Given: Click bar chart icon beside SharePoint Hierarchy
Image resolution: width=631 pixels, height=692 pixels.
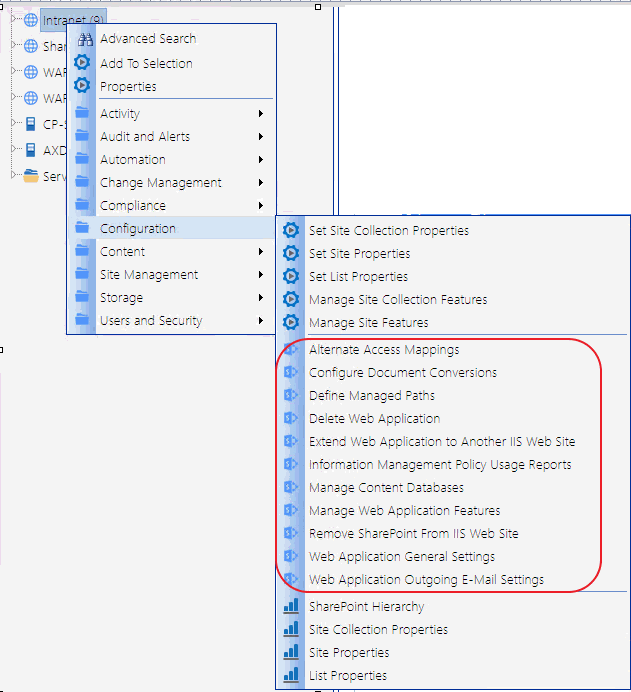Looking at the screenshot, I should click(291, 606).
